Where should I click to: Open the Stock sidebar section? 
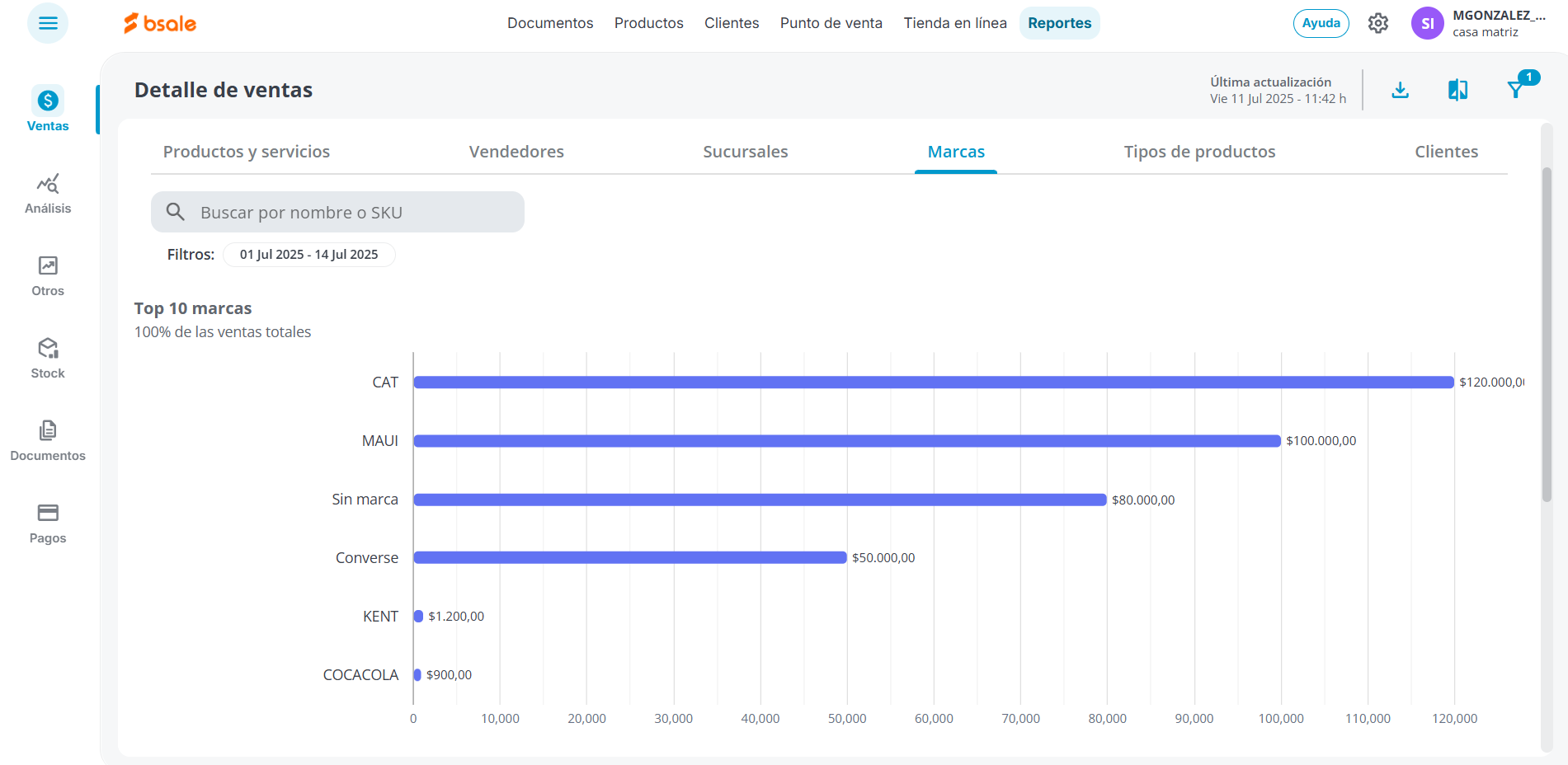click(48, 359)
